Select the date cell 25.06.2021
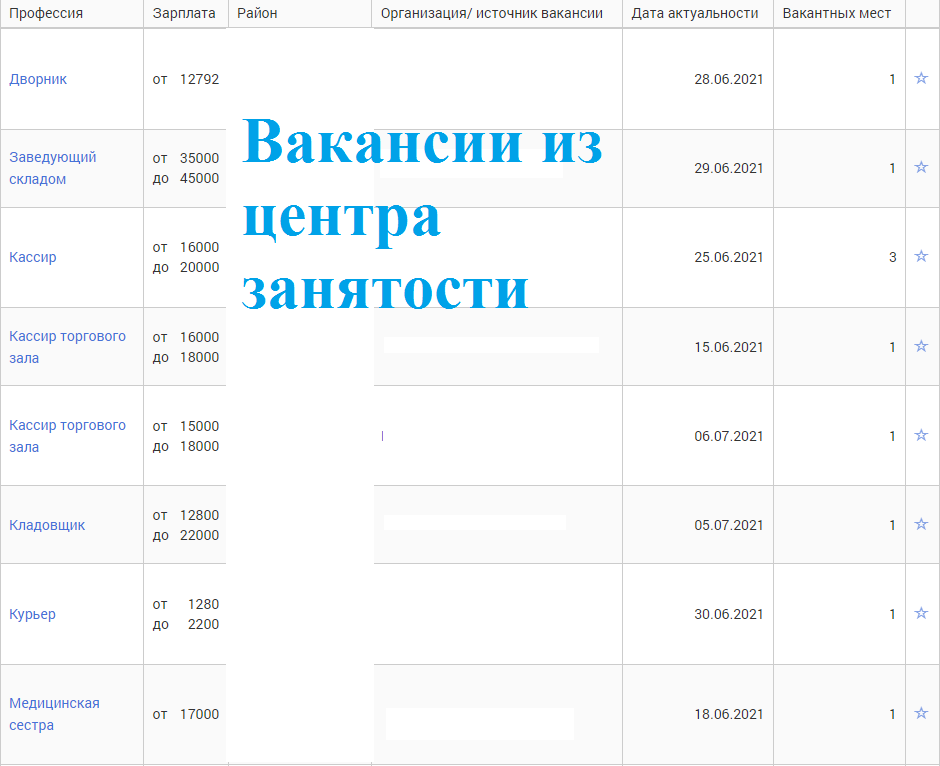This screenshot has width=940, height=766. tap(728, 257)
